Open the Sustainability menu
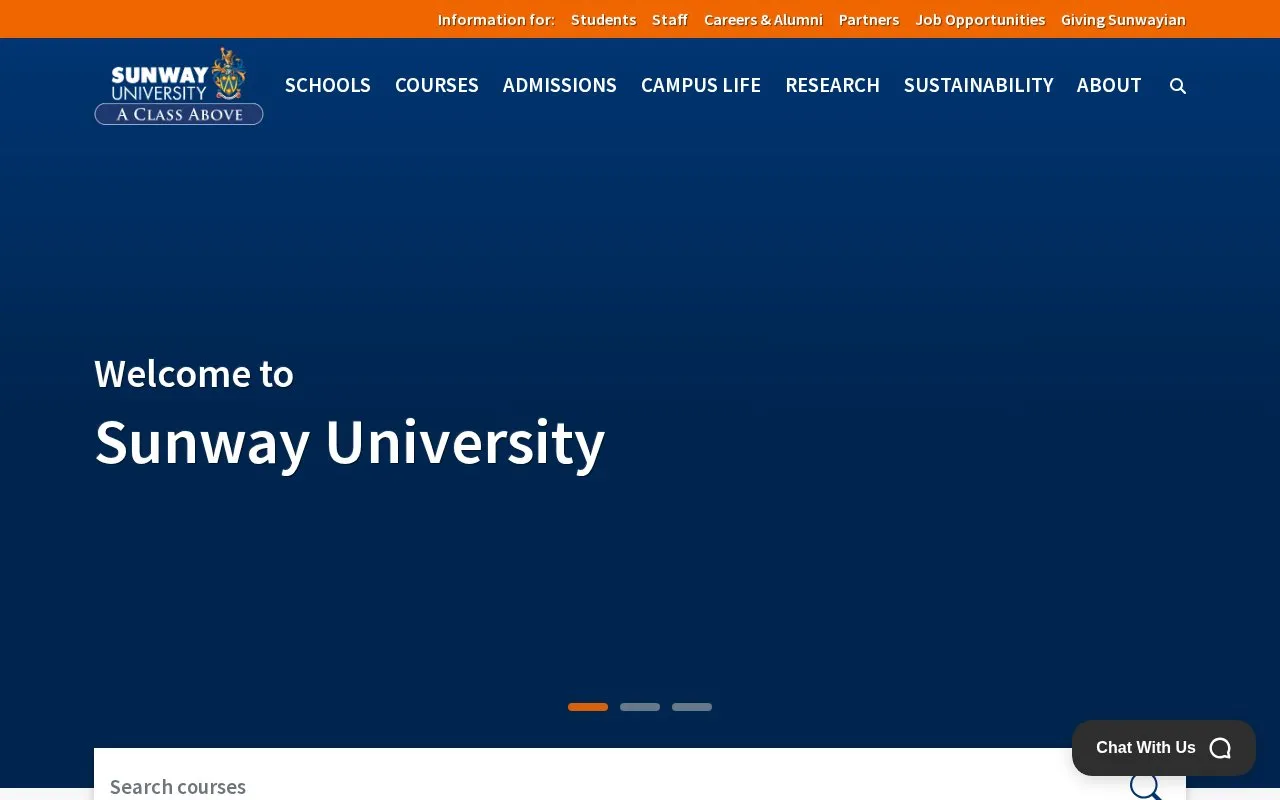Viewport: 1280px width, 800px height. (x=979, y=85)
